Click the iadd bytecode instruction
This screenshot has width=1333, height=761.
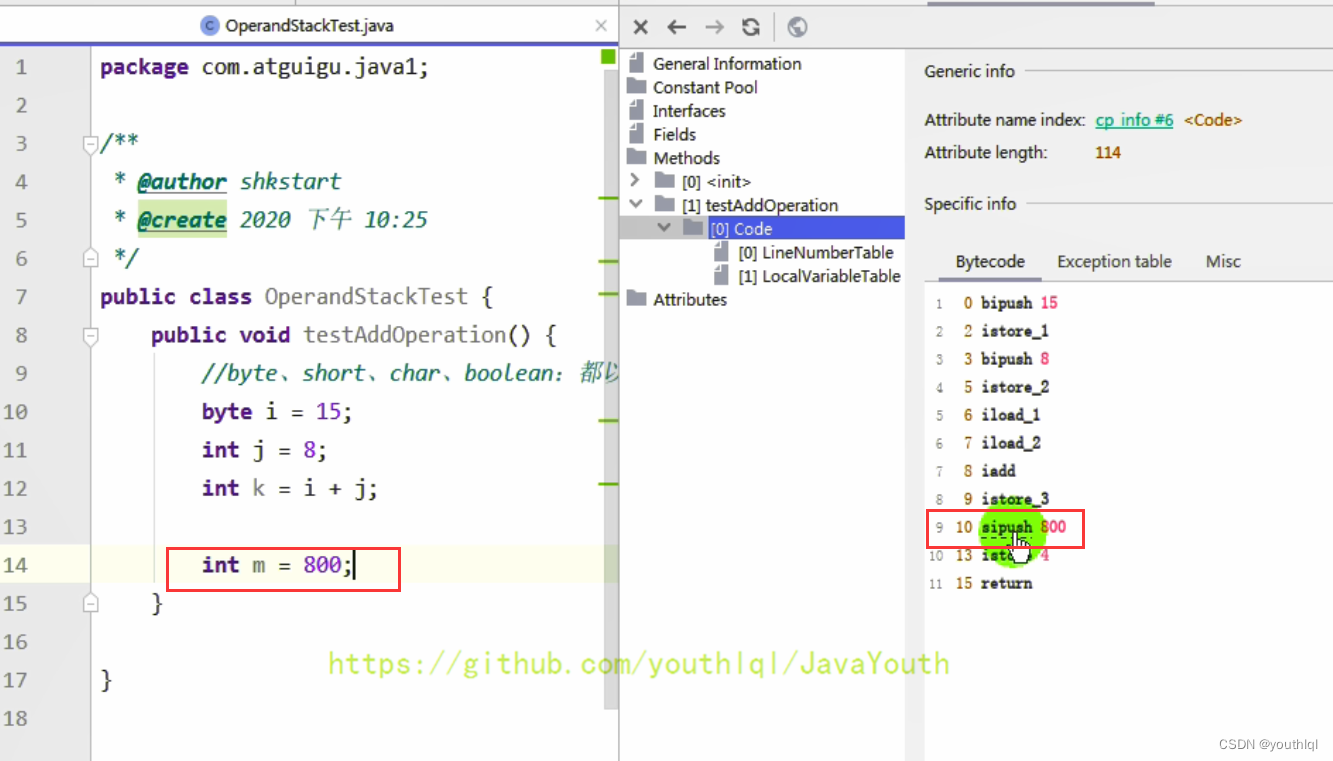click(x=998, y=471)
